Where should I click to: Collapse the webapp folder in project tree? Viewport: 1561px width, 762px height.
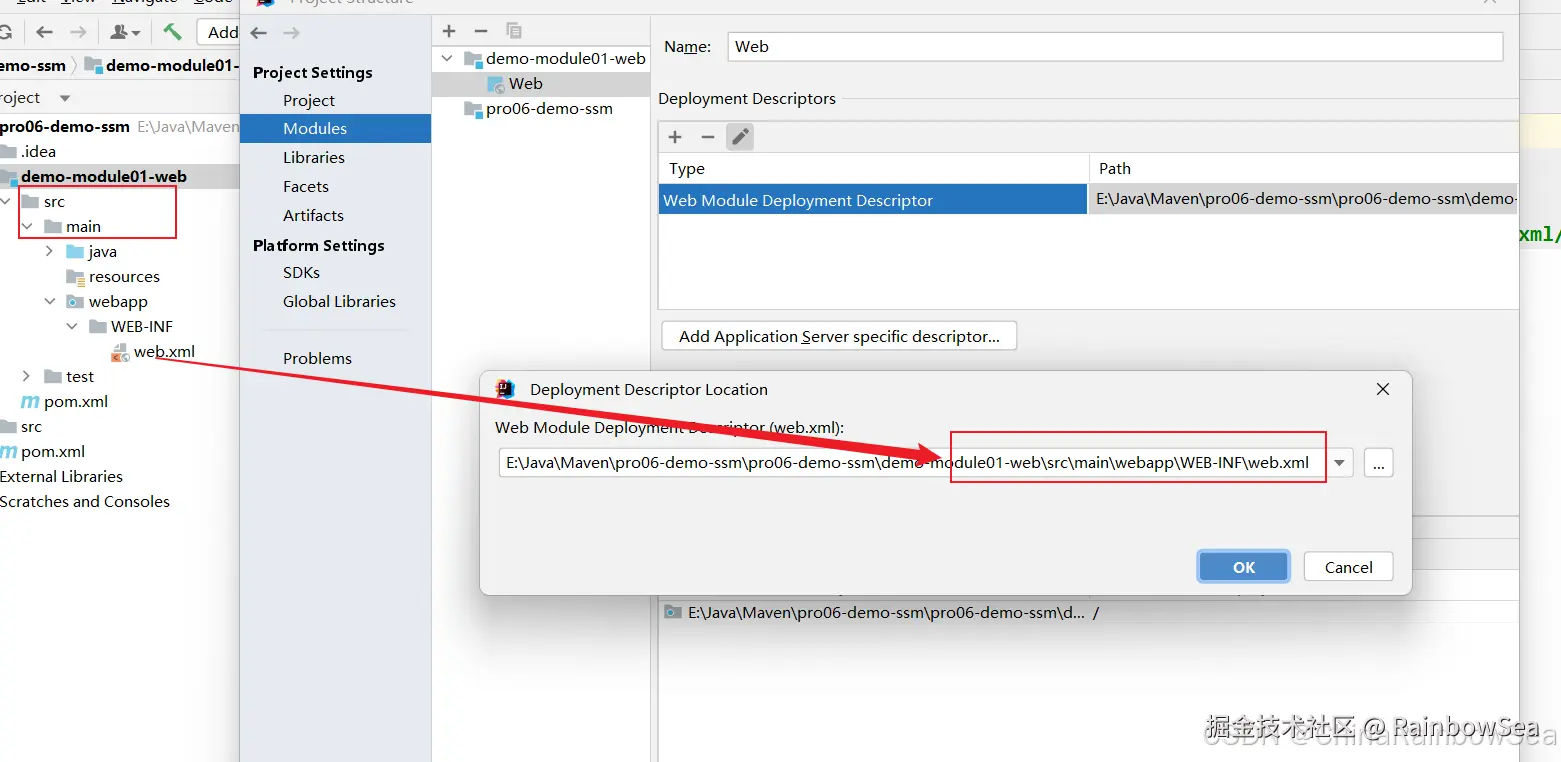point(49,302)
